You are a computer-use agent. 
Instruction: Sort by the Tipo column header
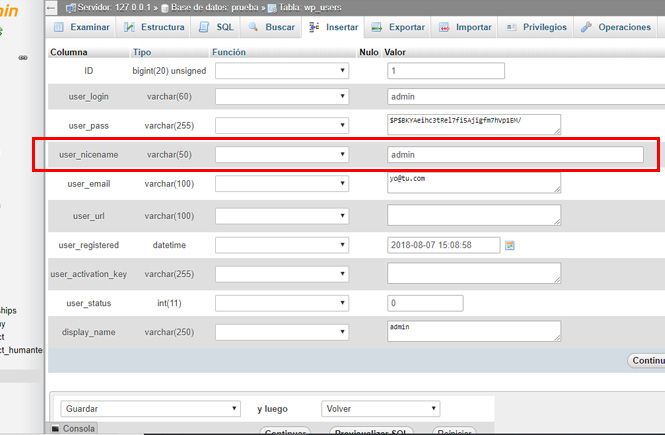point(142,52)
